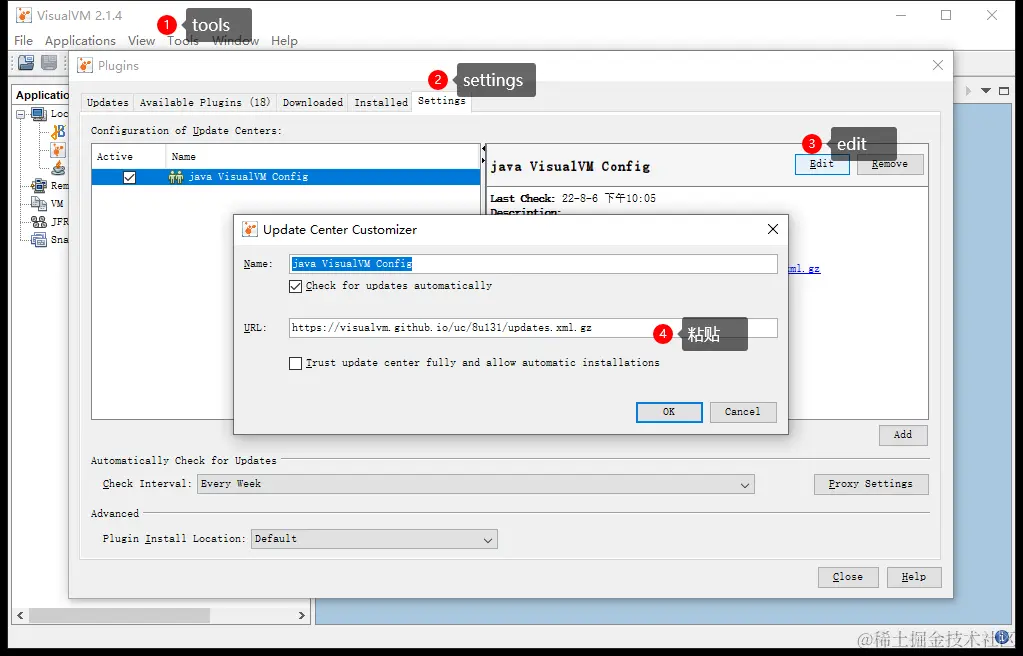
Task: Click the Edit button
Action: [822, 164]
